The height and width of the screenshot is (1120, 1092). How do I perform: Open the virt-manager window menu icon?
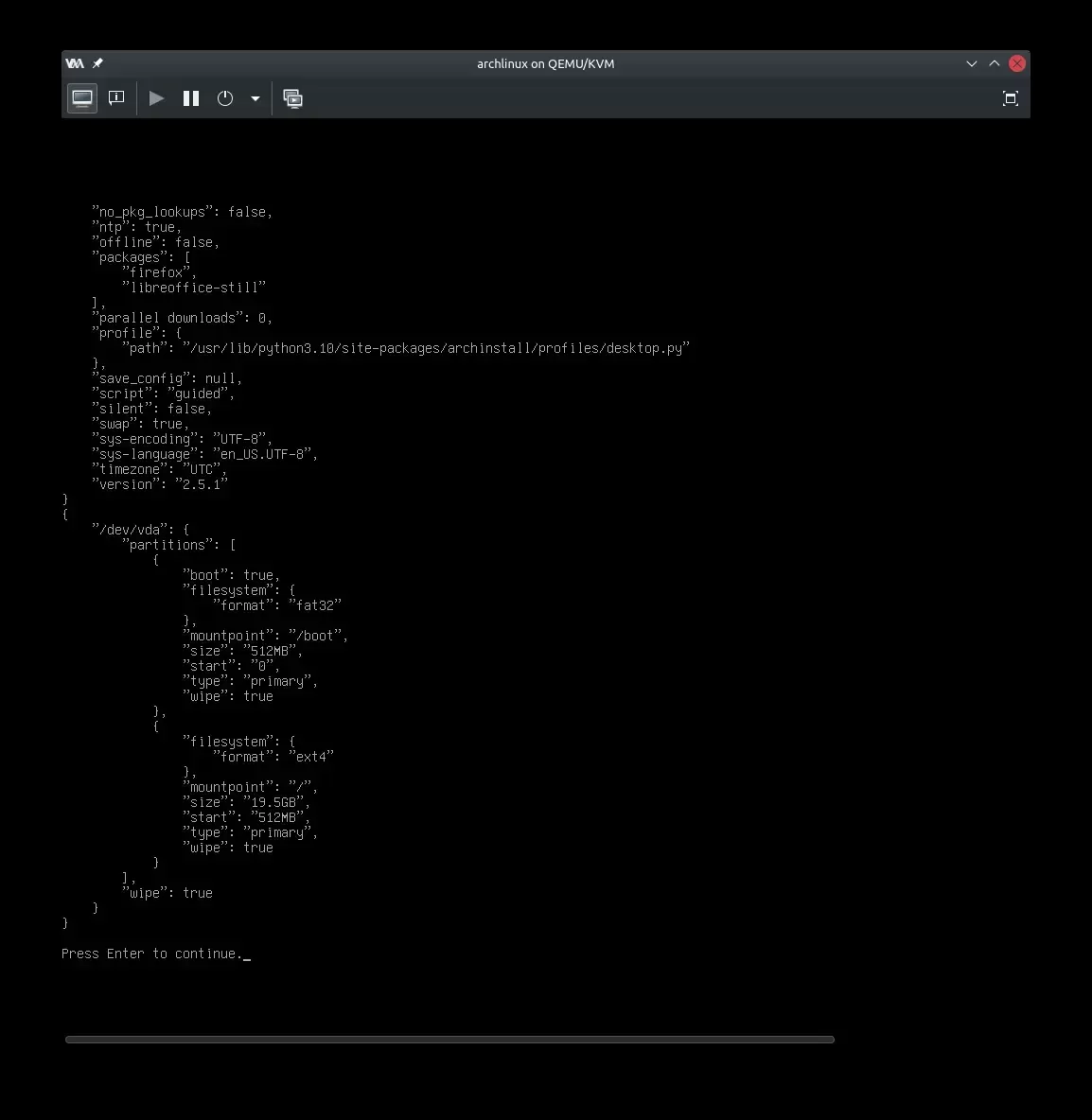coord(75,63)
